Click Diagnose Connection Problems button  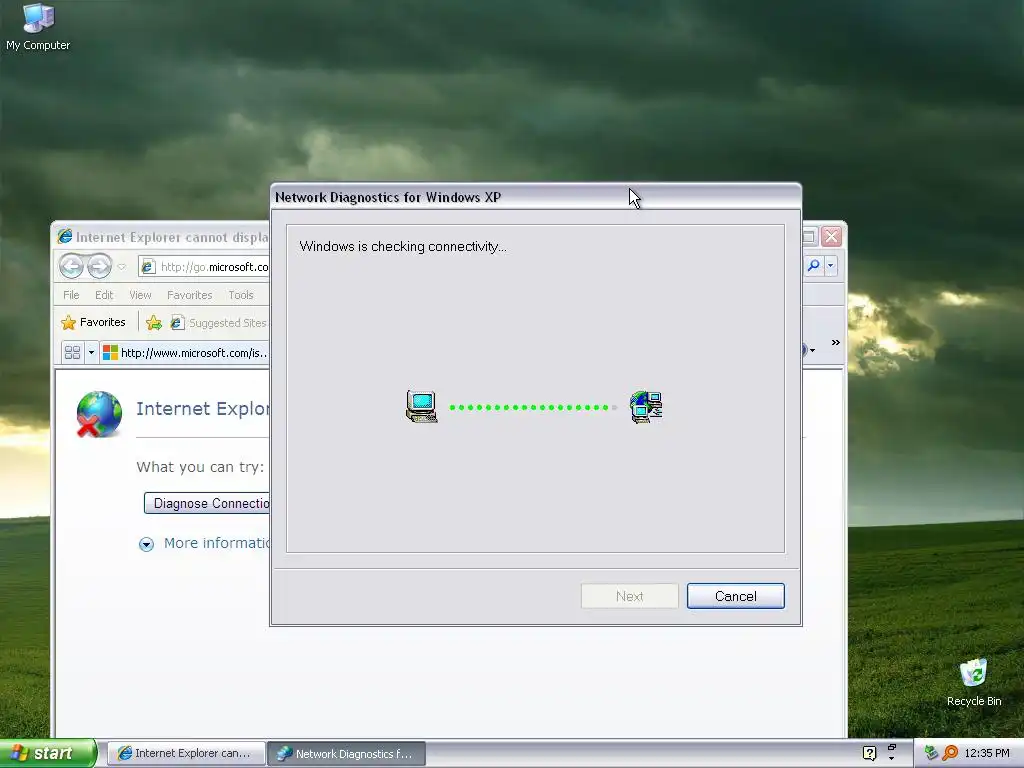[206, 504]
